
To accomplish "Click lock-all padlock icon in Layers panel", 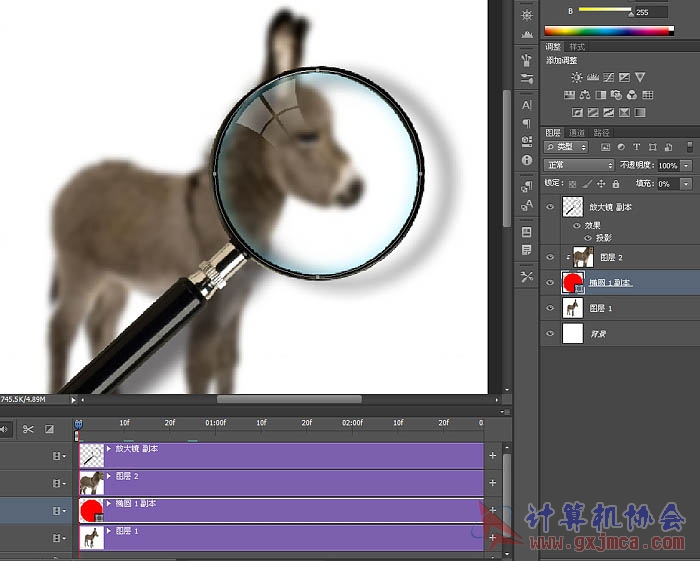I will pyautogui.click(x=616, y=183).
